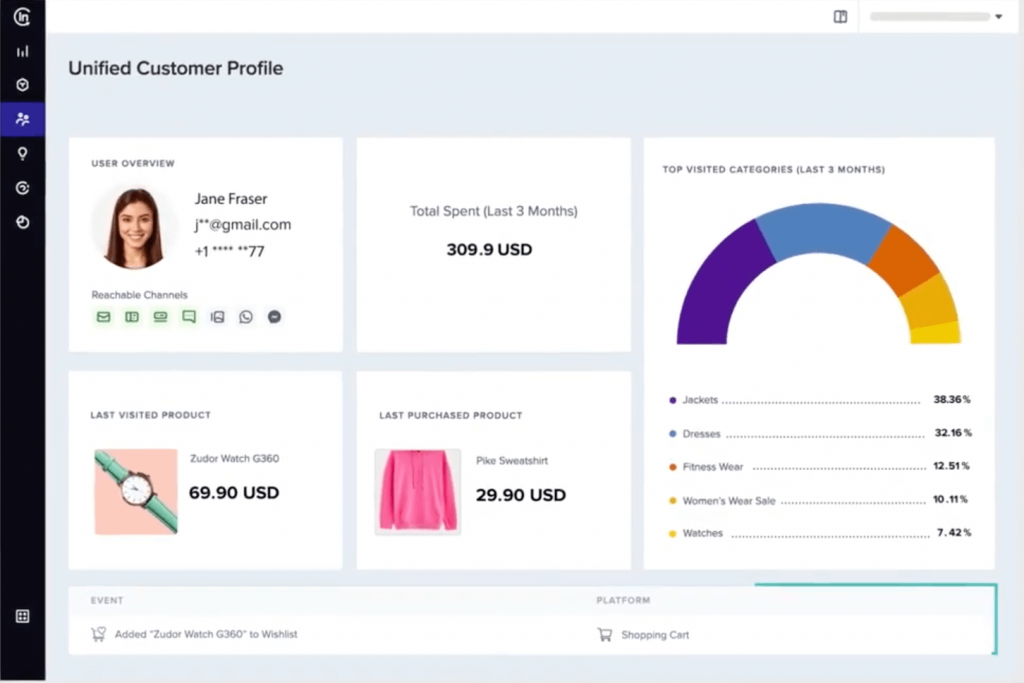
Task: Open the Facebook Messenger channel icon
Action: click(274, 317)
